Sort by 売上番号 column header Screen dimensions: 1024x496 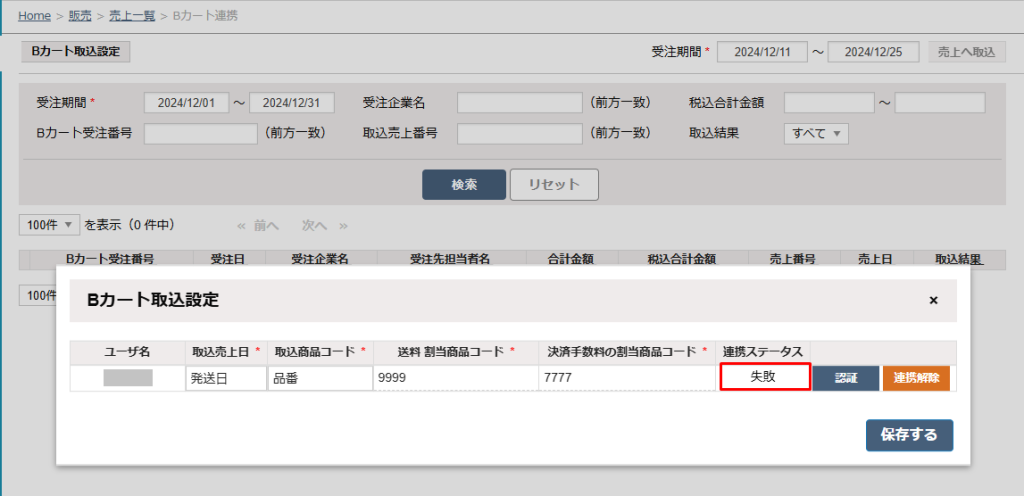click(793, 258)
